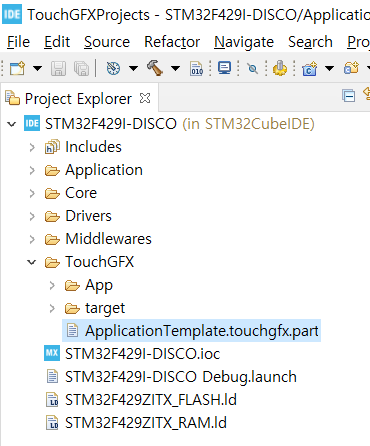Click the Includes header icon
Screen dimensions: 370x446
click(52, 147)
